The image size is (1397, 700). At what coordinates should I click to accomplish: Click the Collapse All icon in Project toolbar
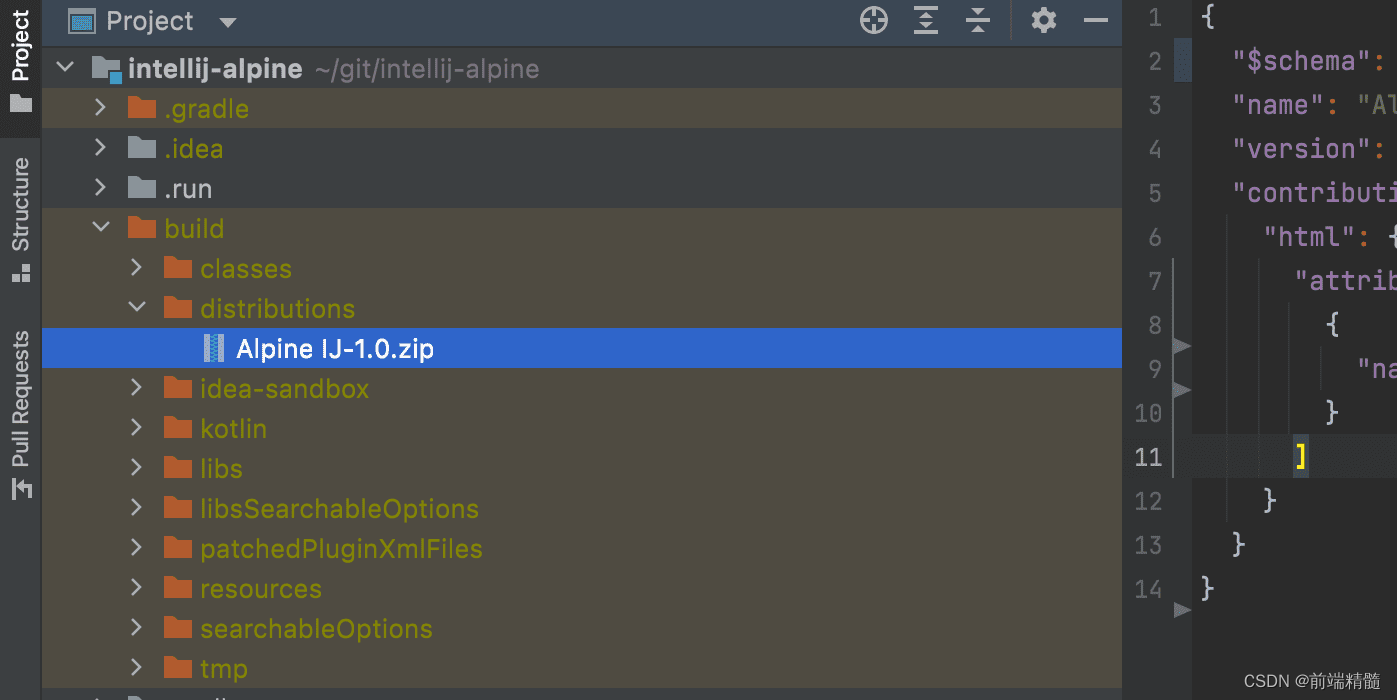click(977, 20)
